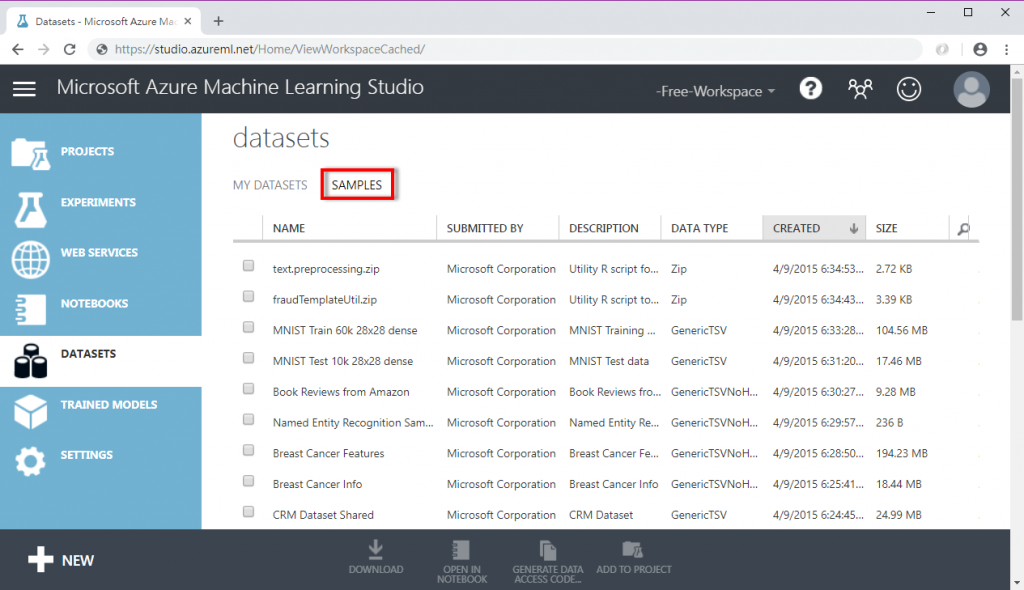Select CRM Dataset Shared name

click(323, 514)
